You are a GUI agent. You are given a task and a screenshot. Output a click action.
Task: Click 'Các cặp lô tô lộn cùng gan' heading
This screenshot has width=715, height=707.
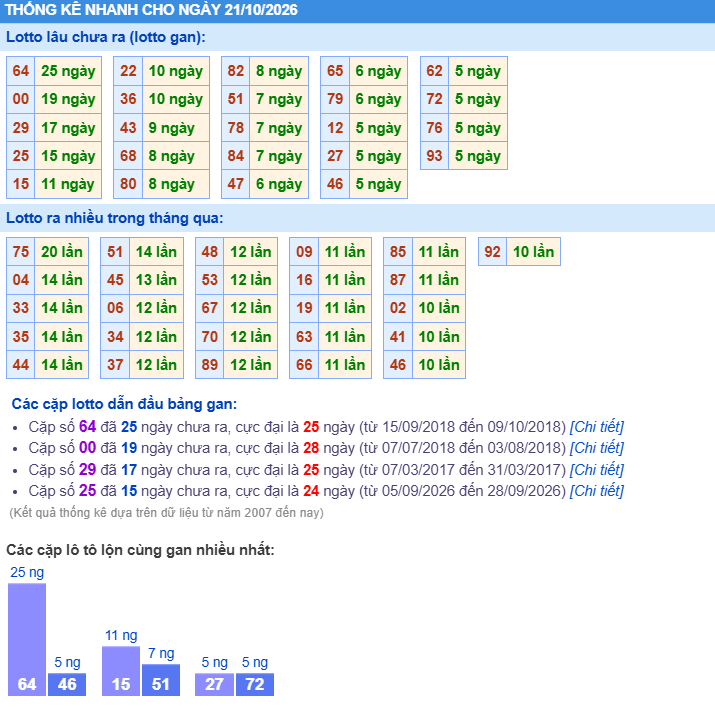pos(140,550)
